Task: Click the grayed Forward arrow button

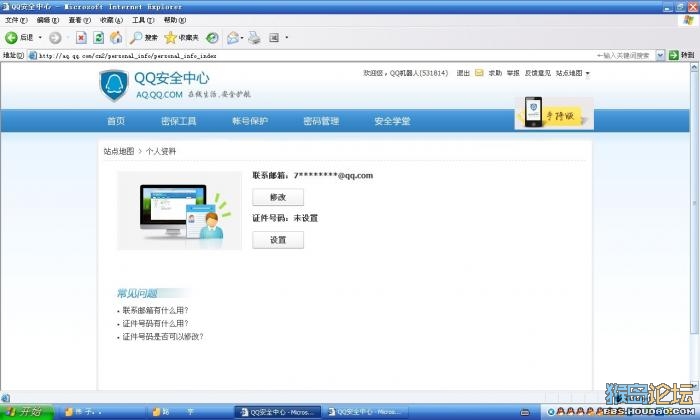Action: click(x=55, y=38)
